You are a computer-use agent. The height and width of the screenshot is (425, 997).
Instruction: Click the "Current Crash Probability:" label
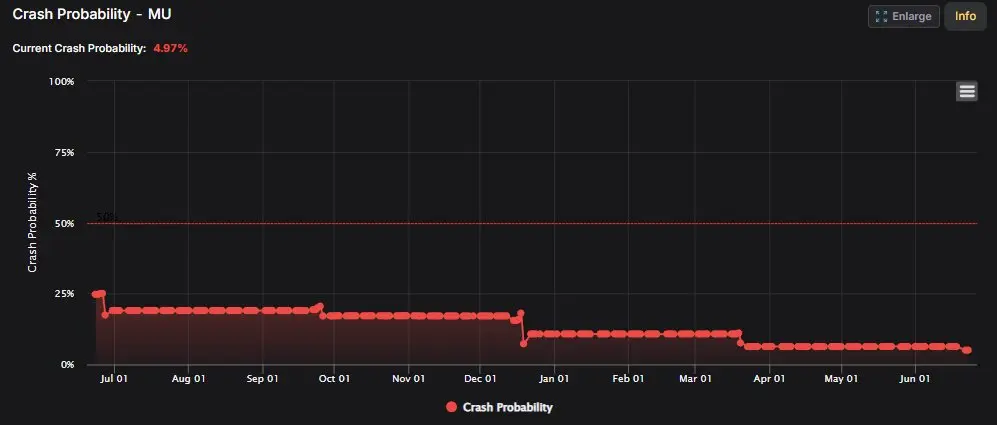[79, 48]
